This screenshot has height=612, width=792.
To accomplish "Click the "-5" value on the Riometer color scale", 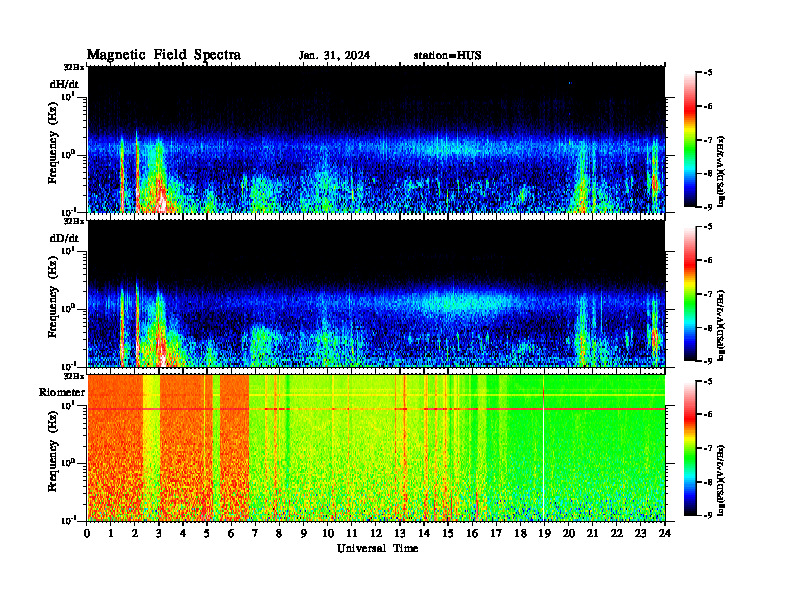I will tap(708, 381).
